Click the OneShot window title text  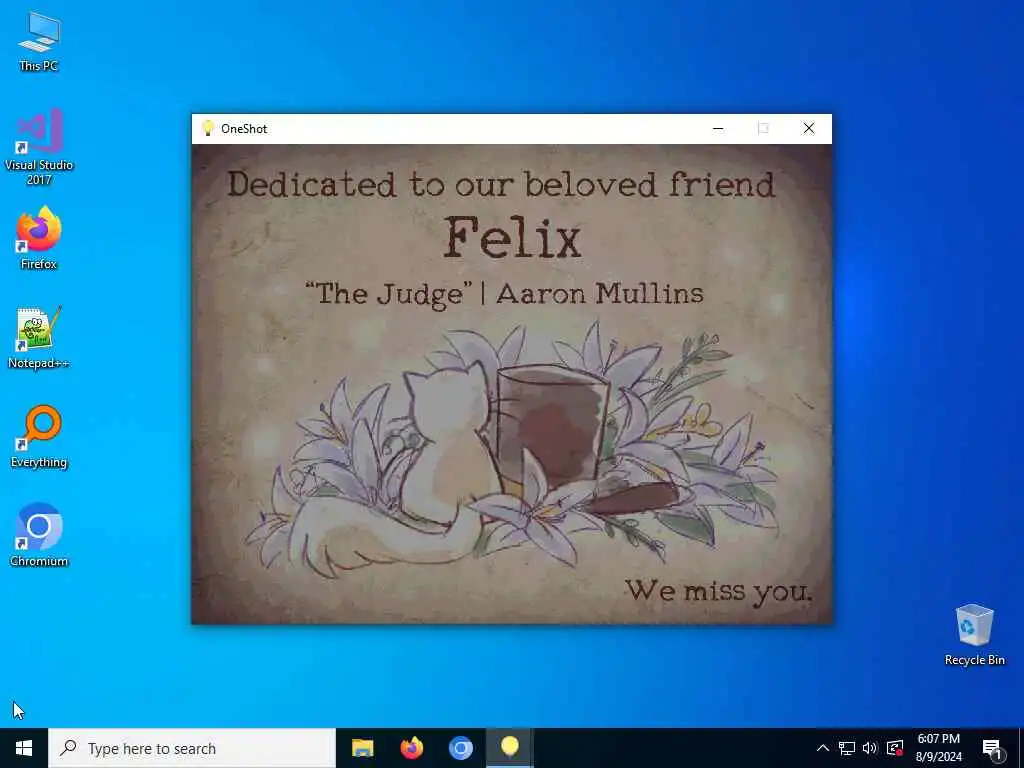click(x=244, y=129)
